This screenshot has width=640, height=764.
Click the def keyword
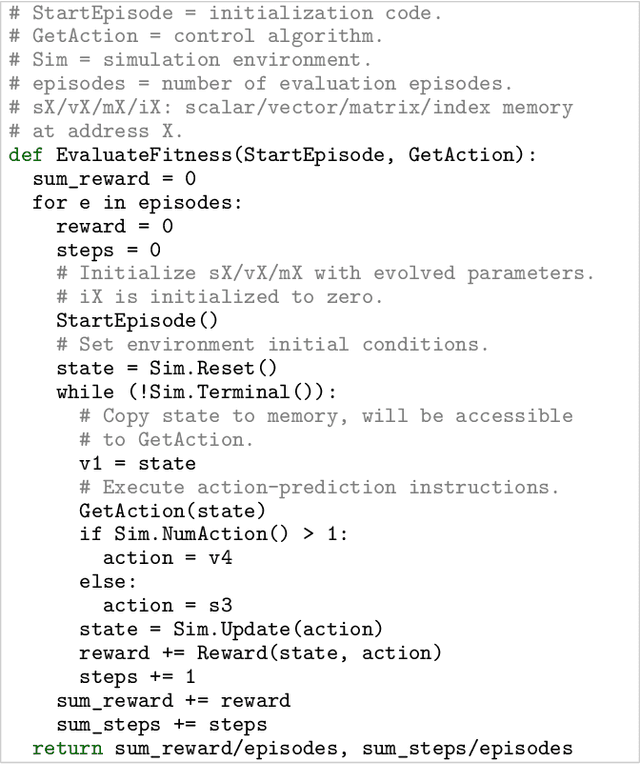coord(26,155)
